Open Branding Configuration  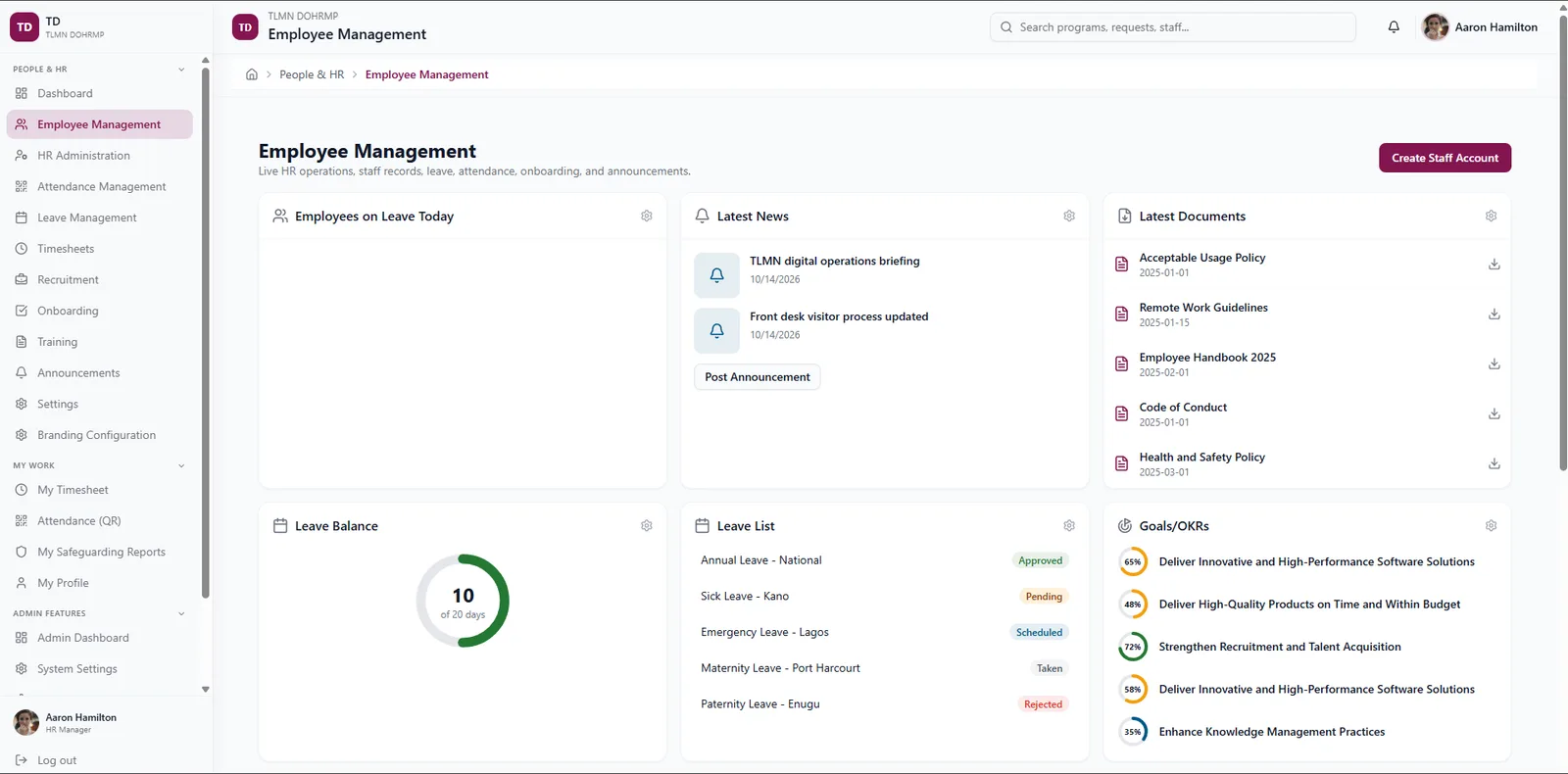click(x=99, y=435)
